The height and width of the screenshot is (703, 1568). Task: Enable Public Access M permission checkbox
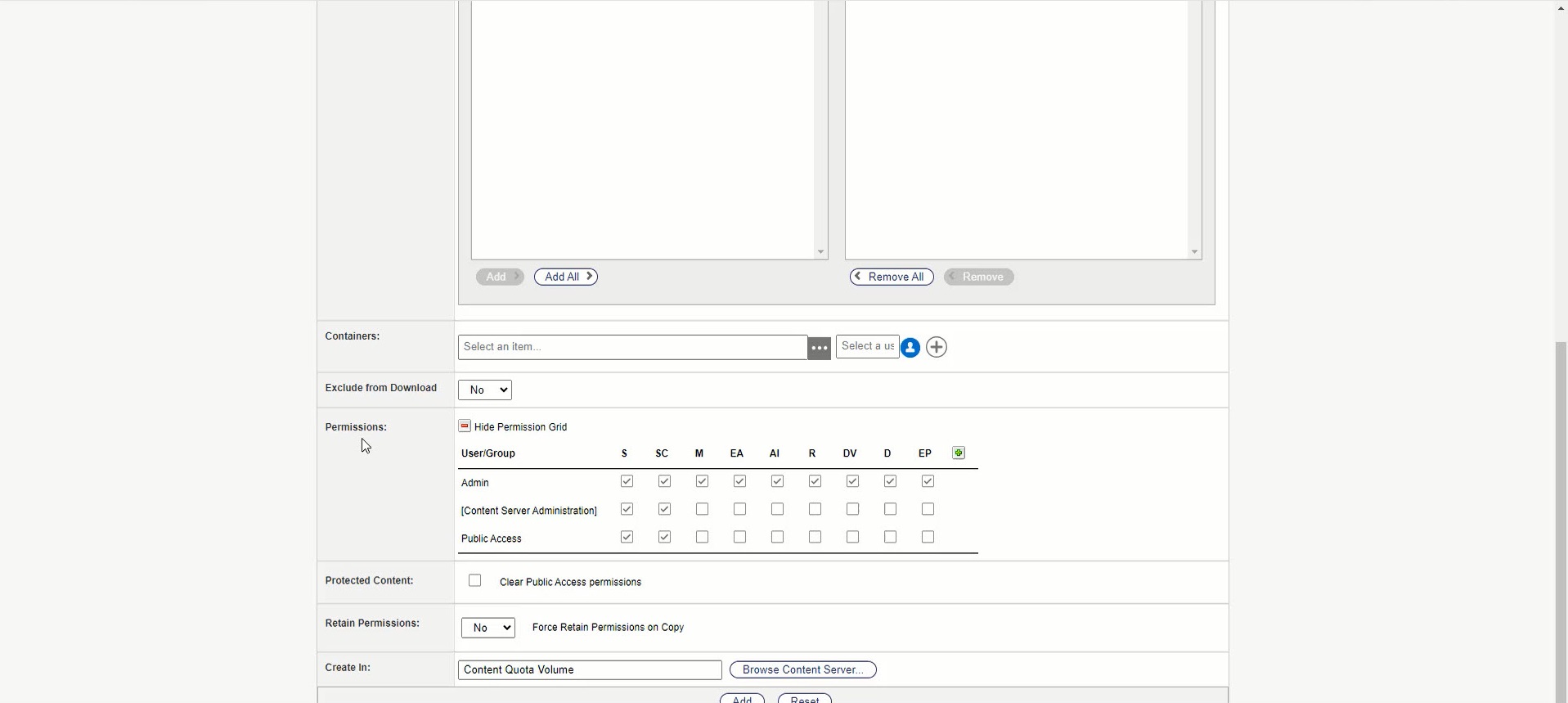[x=702, y=538]
